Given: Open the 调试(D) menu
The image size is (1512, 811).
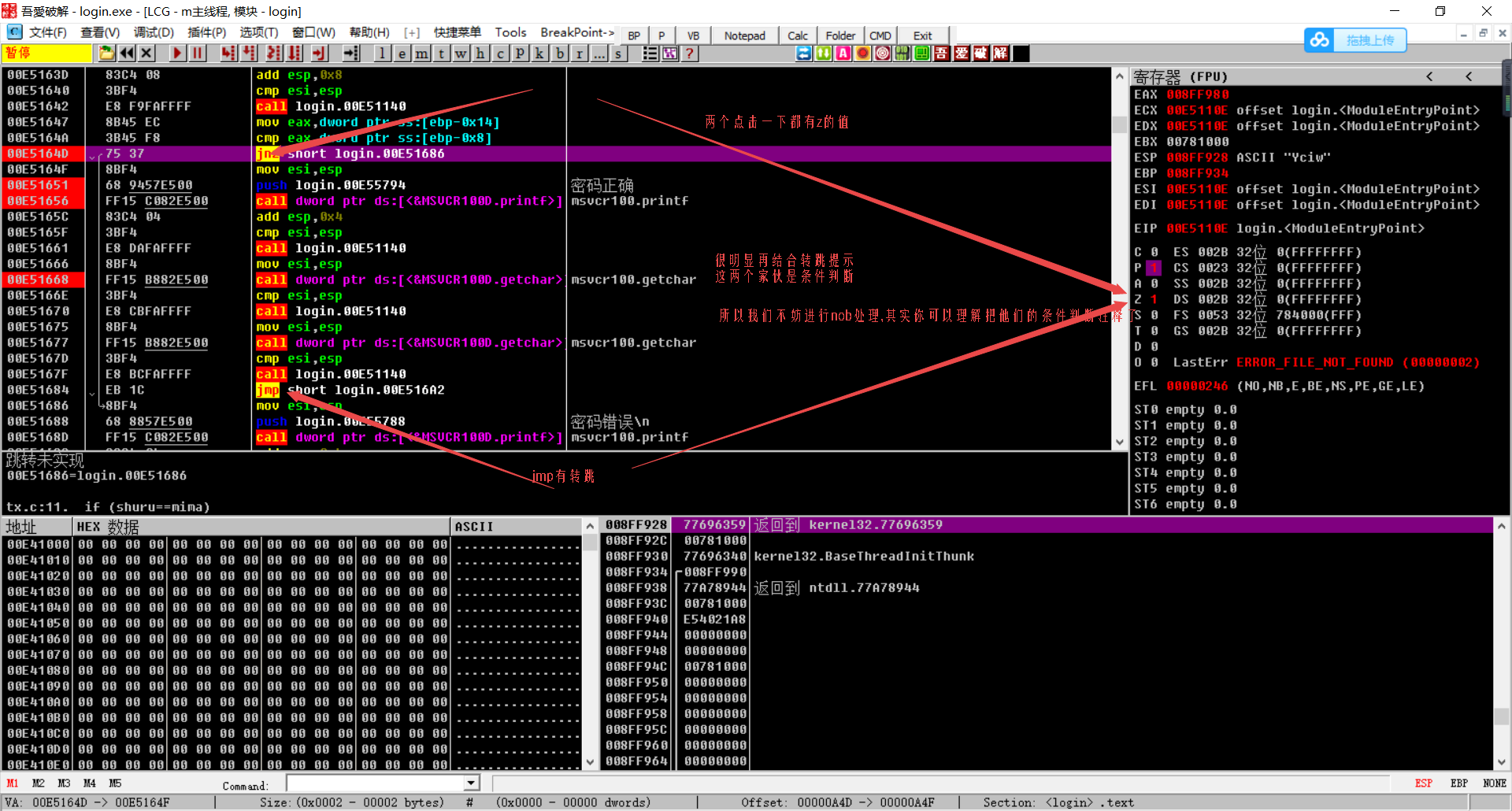Looking at the screenshot, I should click(154, 32).
